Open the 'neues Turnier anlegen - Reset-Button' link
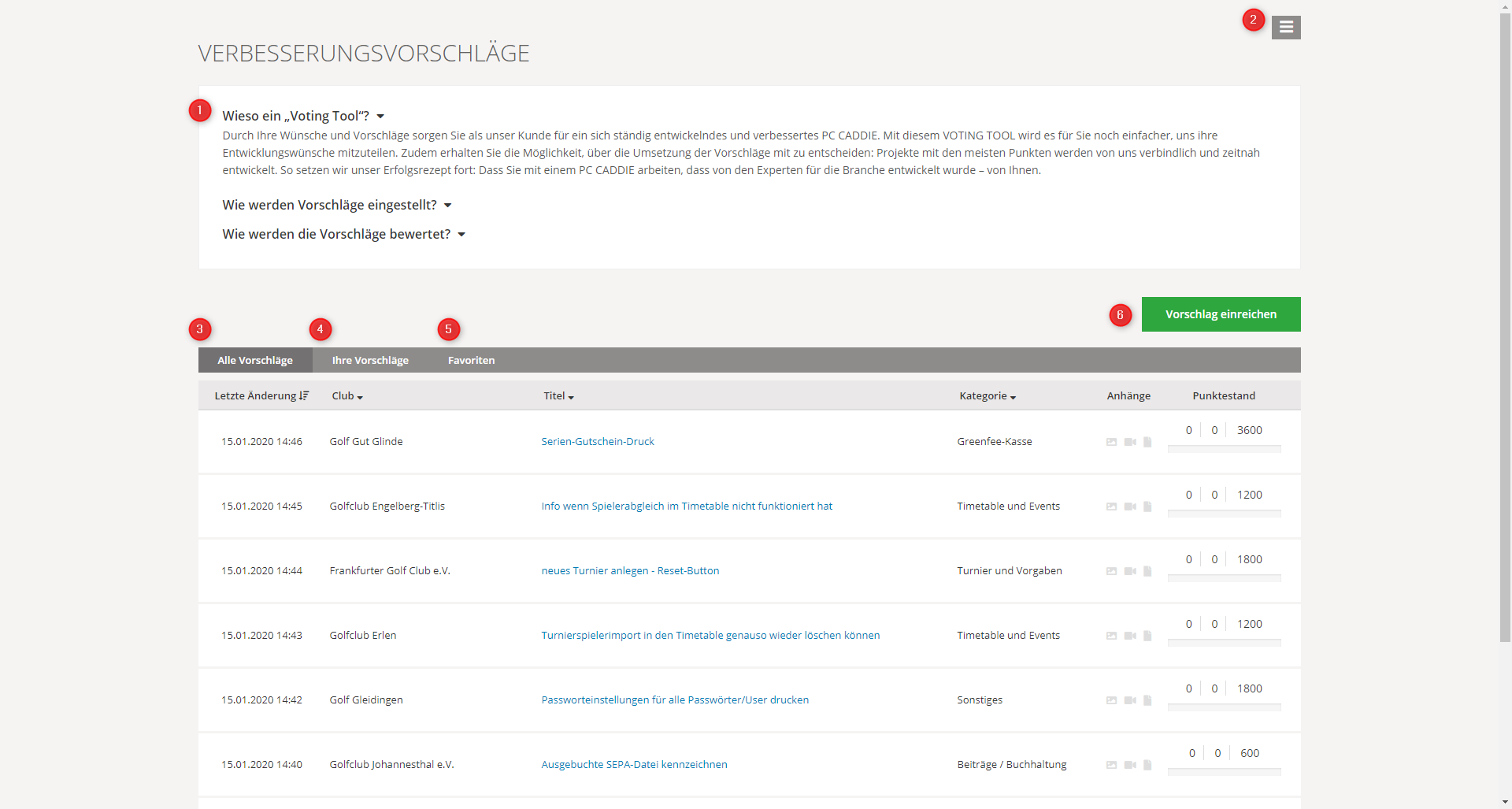 coord(630,571)
